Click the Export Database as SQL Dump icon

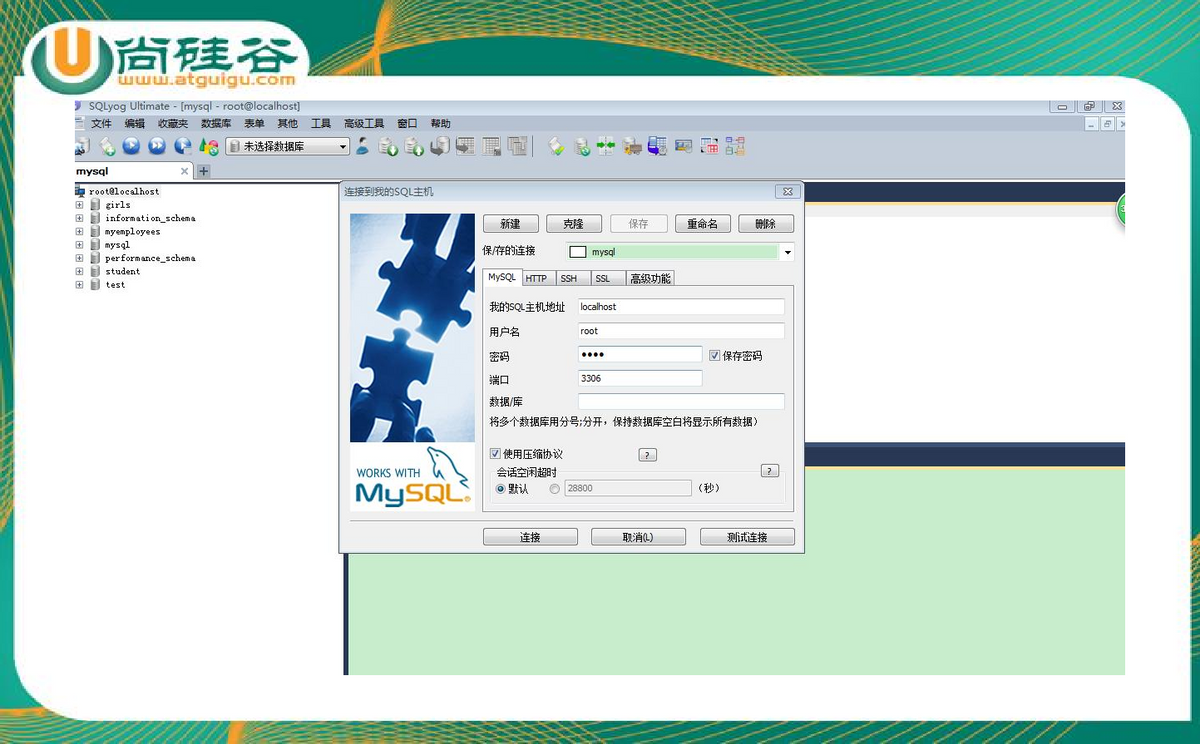389,145
